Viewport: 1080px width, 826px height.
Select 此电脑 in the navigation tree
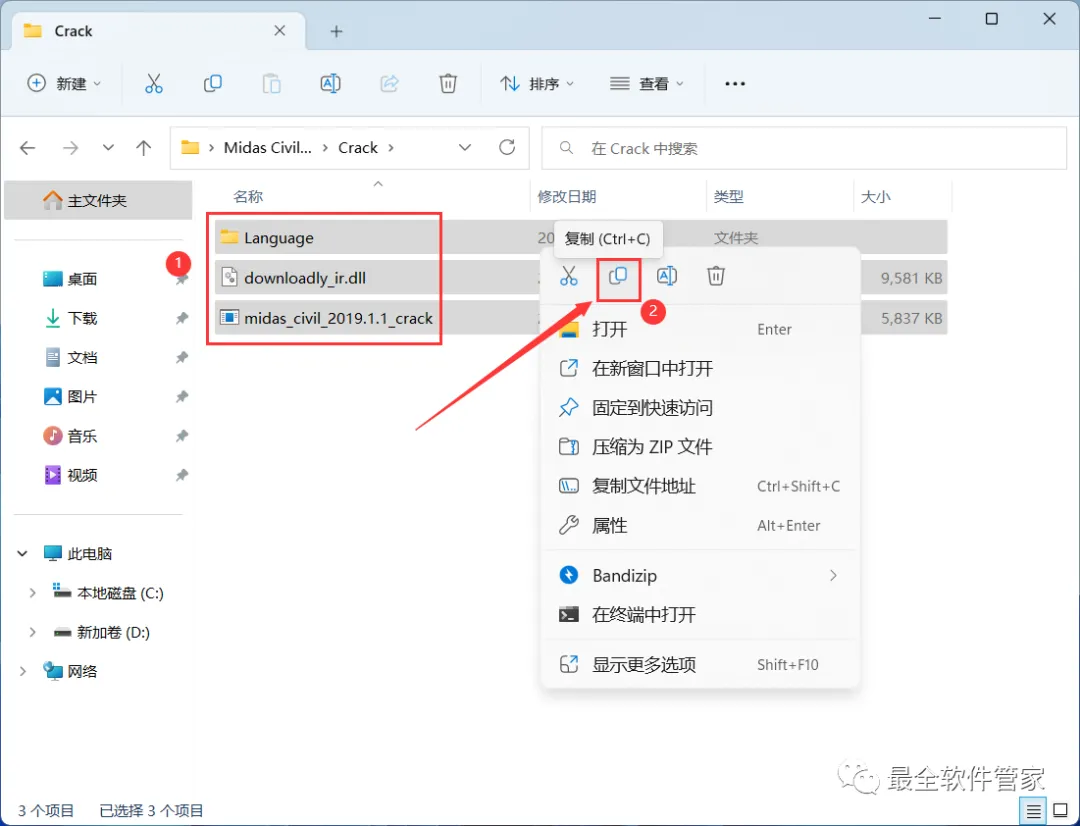pyautogui.click(x=90, y=553)
